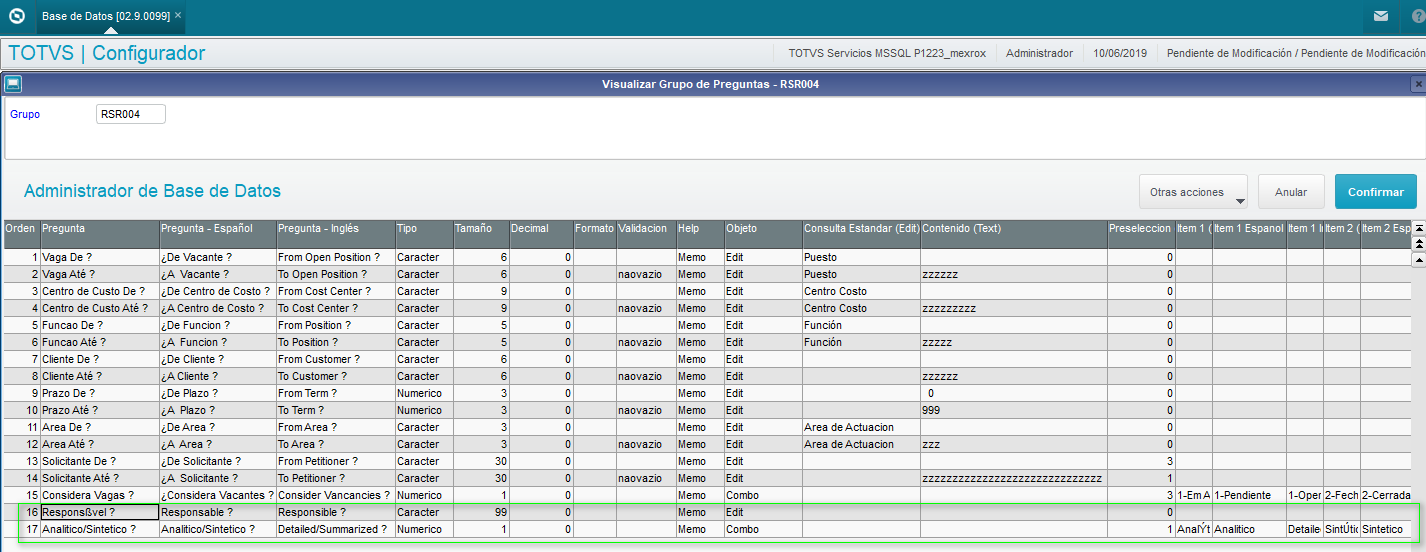Select 'Puesto' consulta in Vaga De row
Image resolution: width=1426 pixels, height=552 pixels.
861,257
